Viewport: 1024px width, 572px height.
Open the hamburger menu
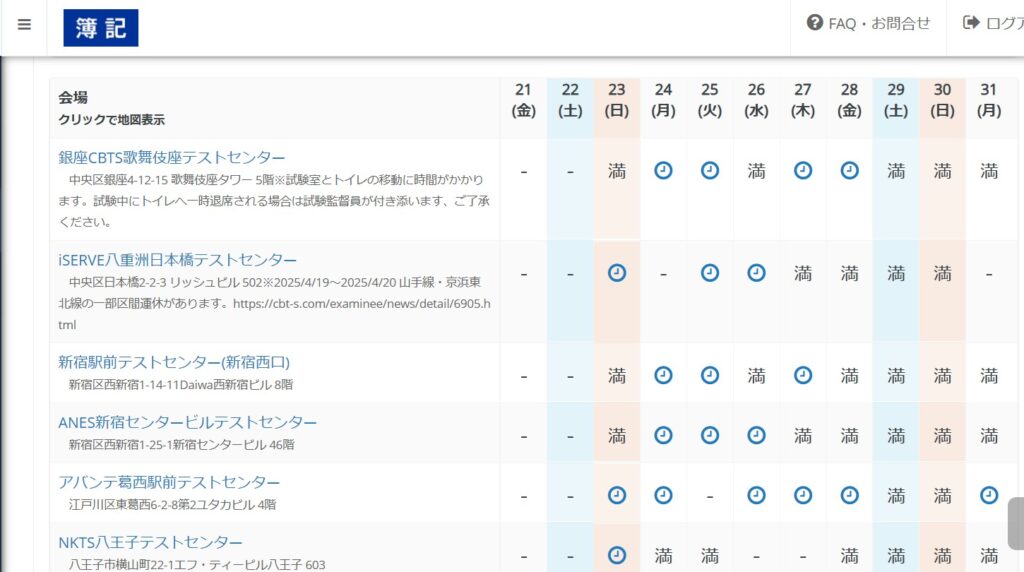24,25
